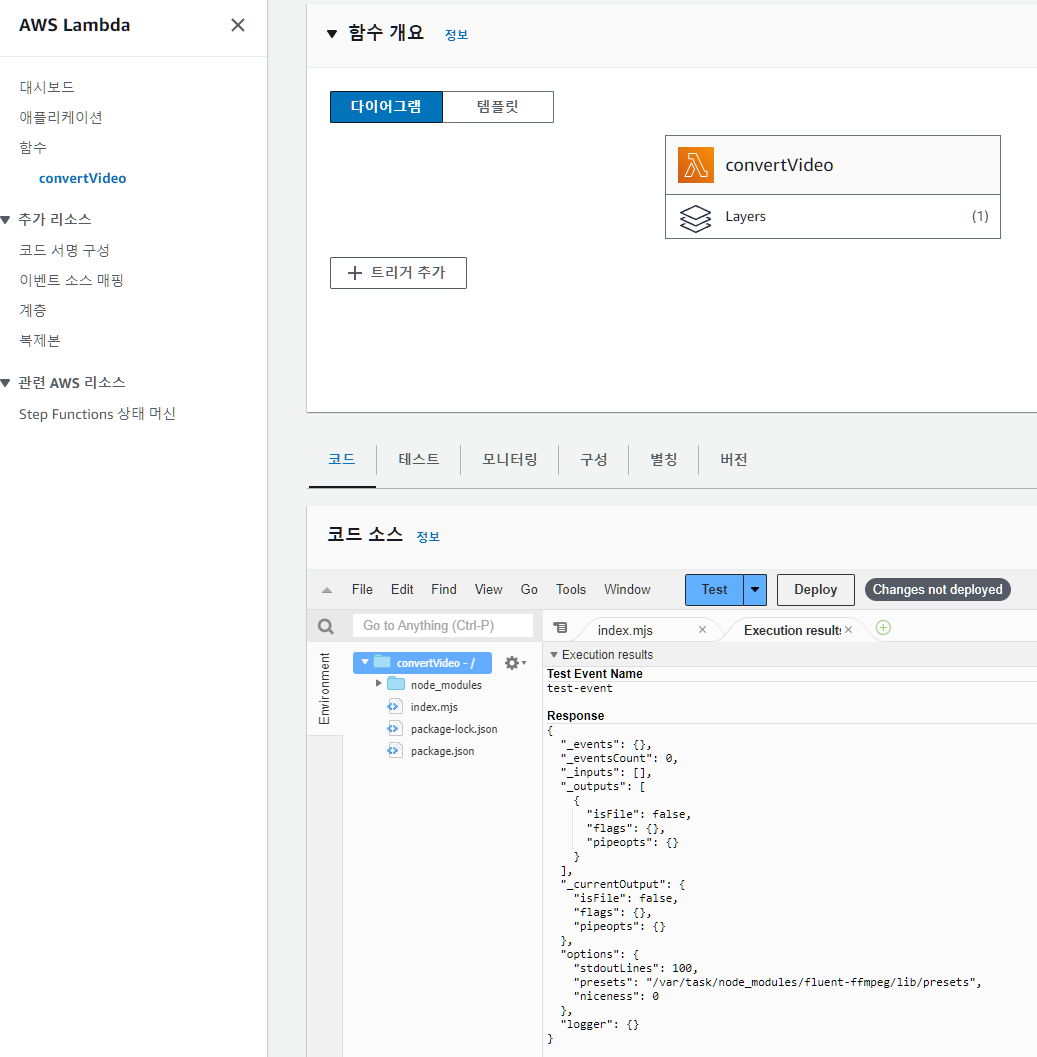Close the AWS Lambda sidebar panel
Screen dimensions: 1037x1057
pyautogui.click(x=237, y=25)
